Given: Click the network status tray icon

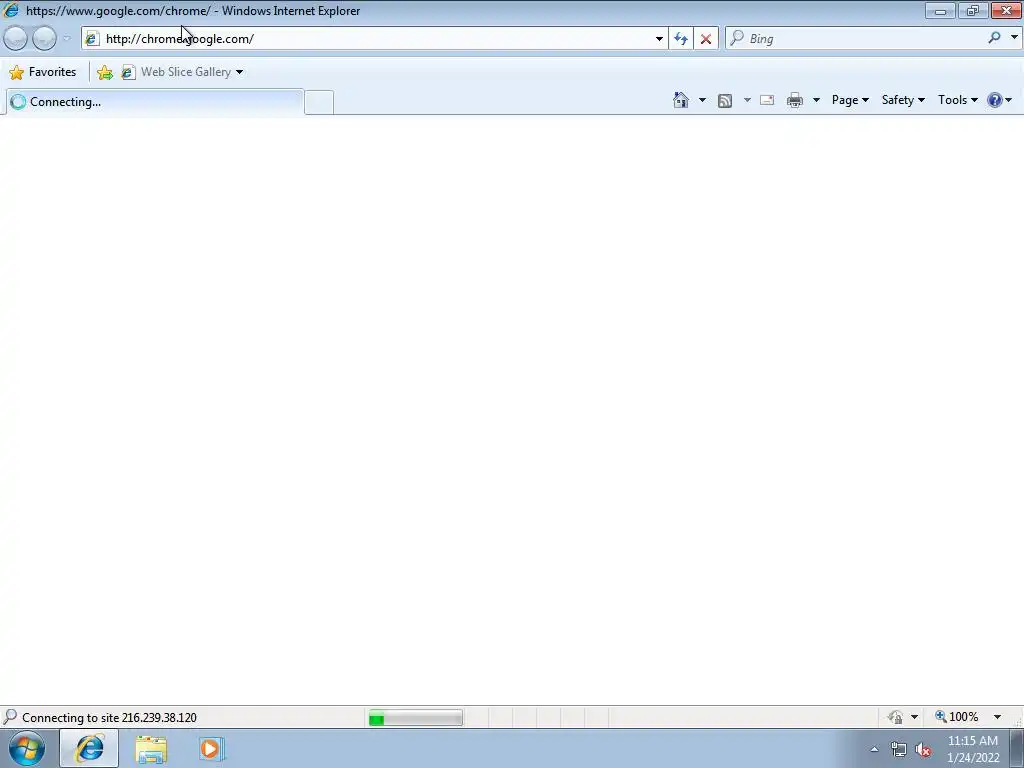Looking at the screenshot, I should [899, 750].
